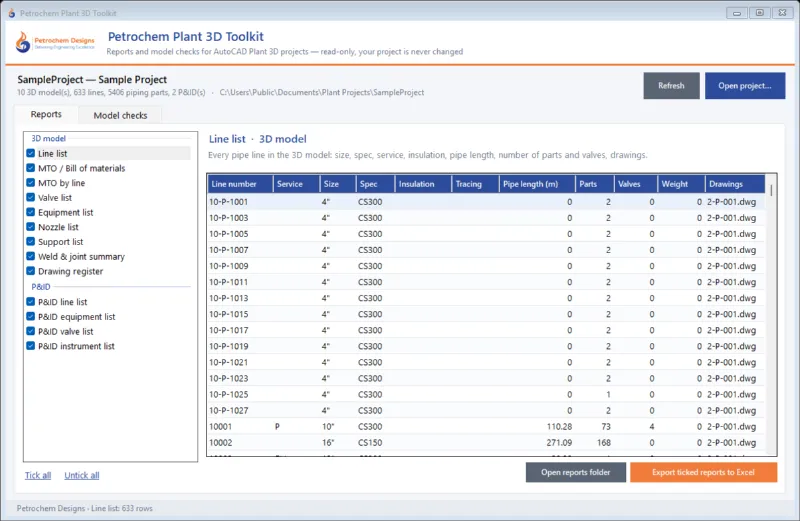The image size is (800, 521).
Task: Click the Parts column header
Action: 594,184
